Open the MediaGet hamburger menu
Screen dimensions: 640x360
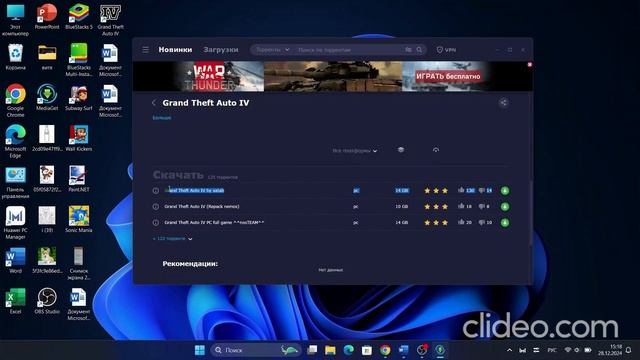[x=146, y=50]
